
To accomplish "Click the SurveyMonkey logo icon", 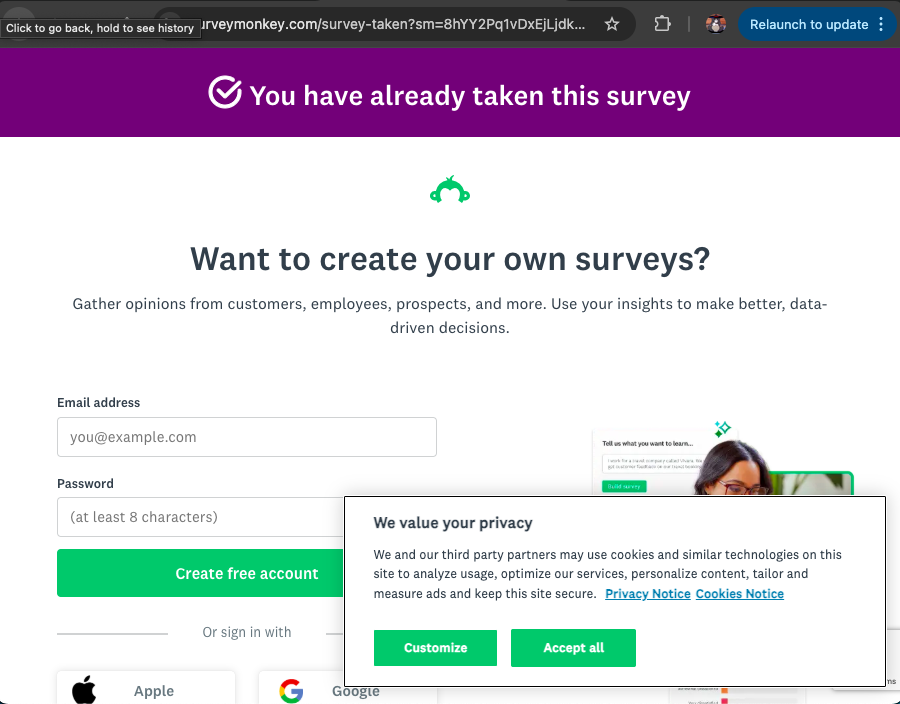I will pos(450,190).
